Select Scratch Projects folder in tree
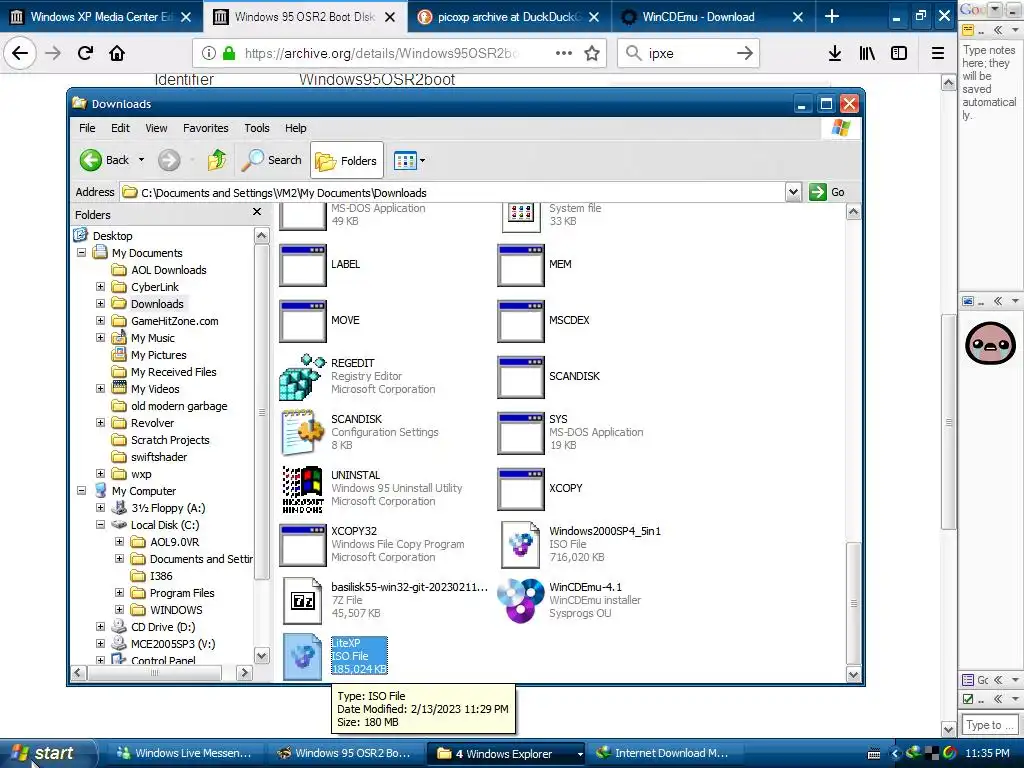The width and height of the screenshot is (1024, 768). tap(170, 440)
